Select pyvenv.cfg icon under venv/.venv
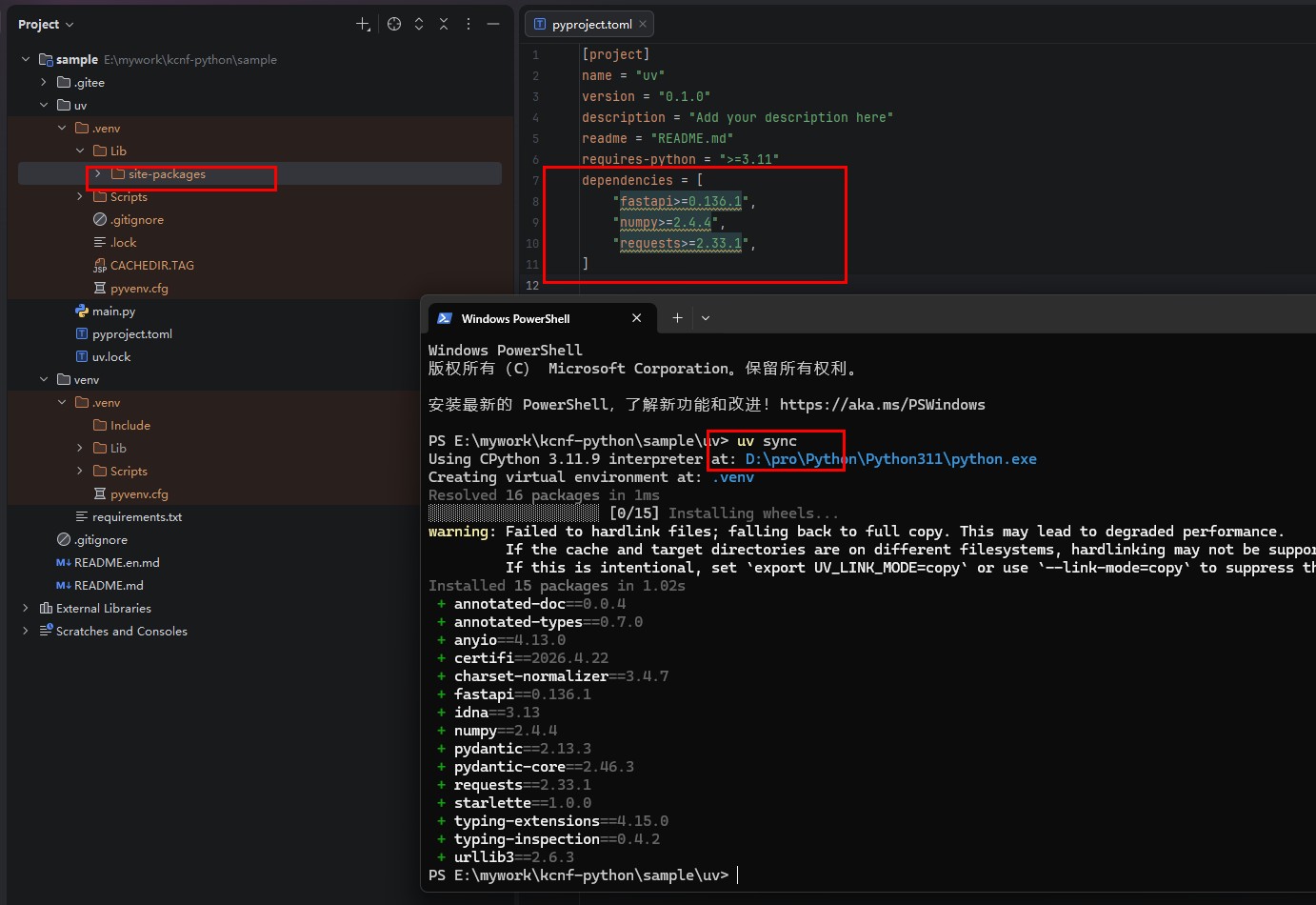The width and height of the screenshot is (1316, 905). point(100,493)
